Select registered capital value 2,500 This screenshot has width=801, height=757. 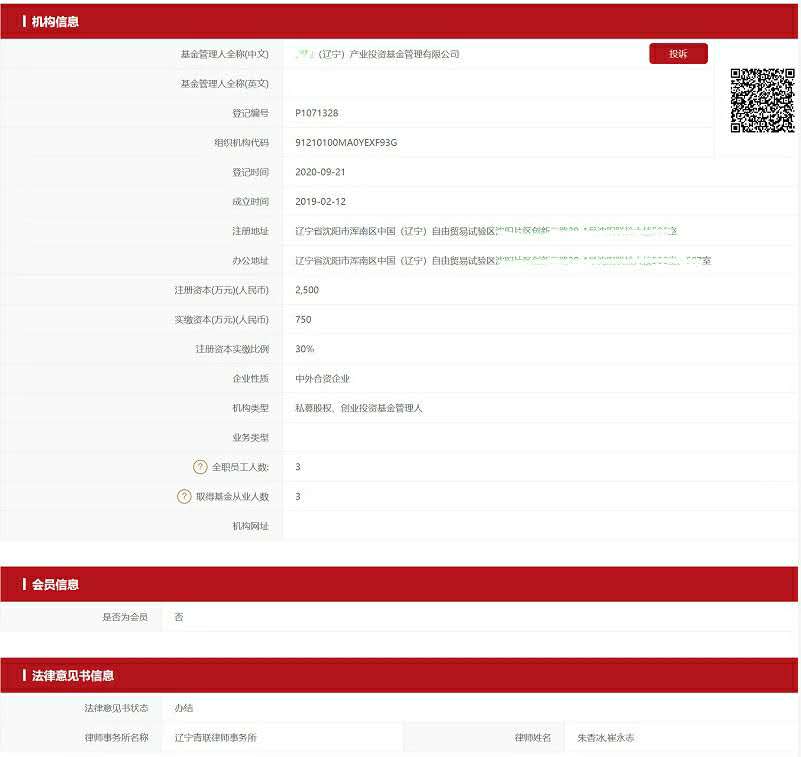307,290
